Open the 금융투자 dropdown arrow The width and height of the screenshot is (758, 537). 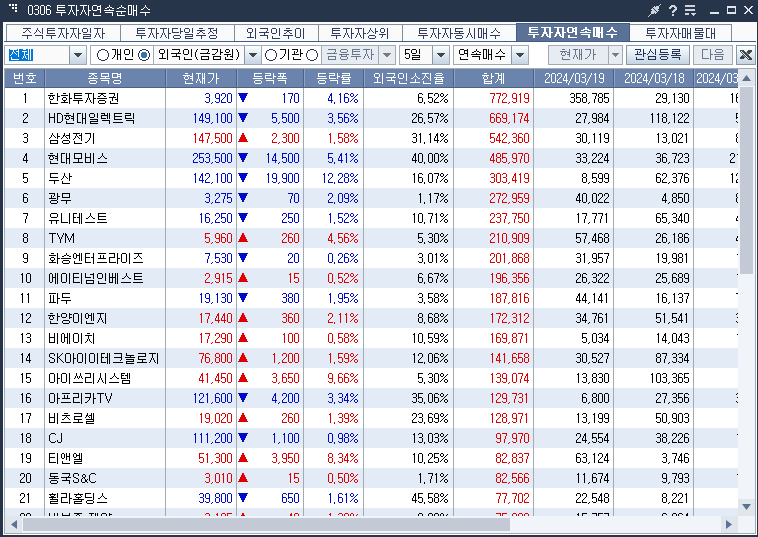point(387,55)
